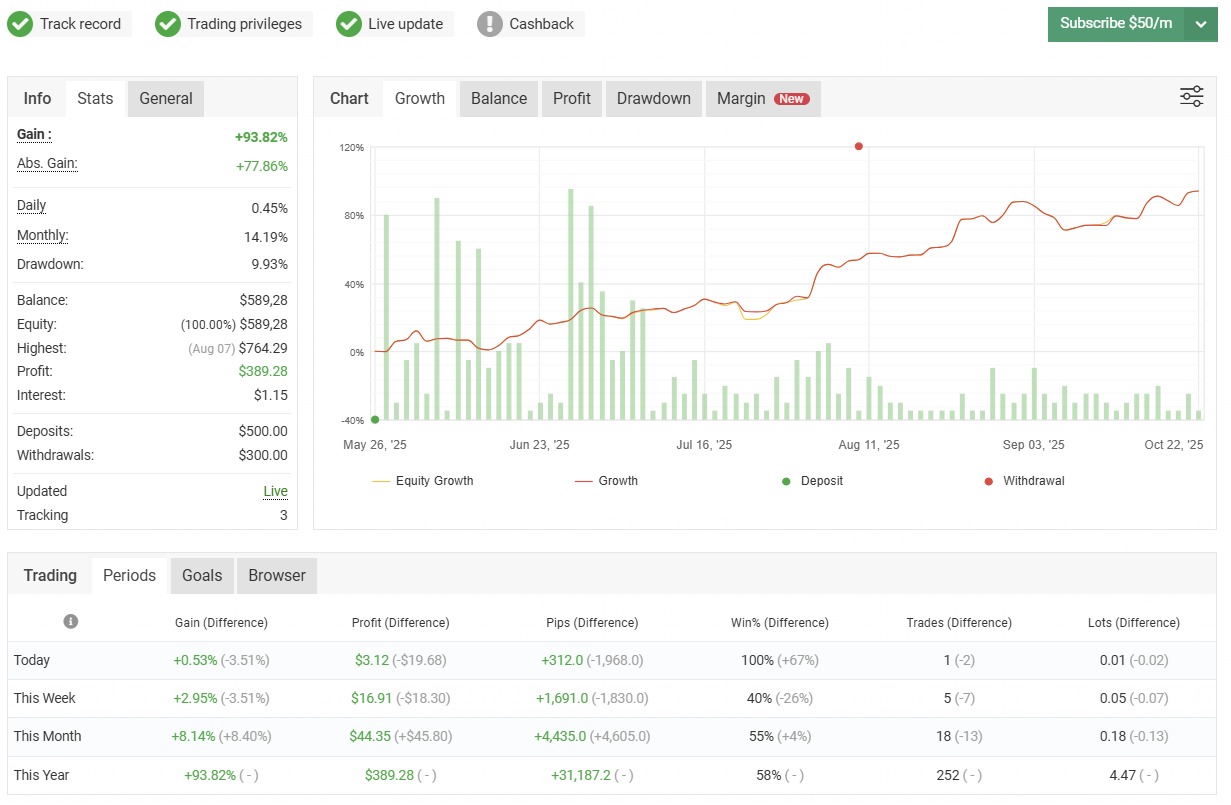
Task: Toggle Growth series in chart legend
Action: pos(606,481)
